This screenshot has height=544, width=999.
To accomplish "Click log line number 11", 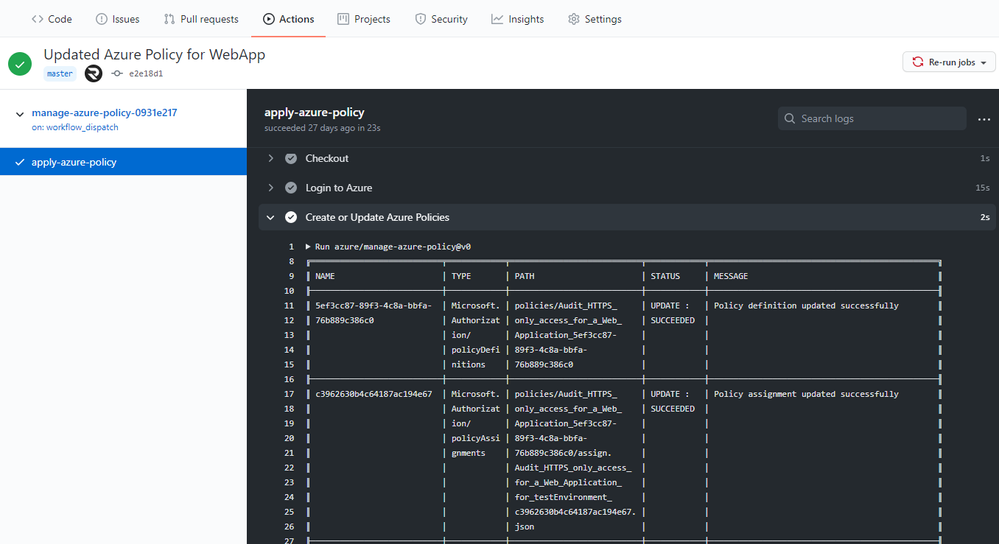I will click(x=289, y=306).
